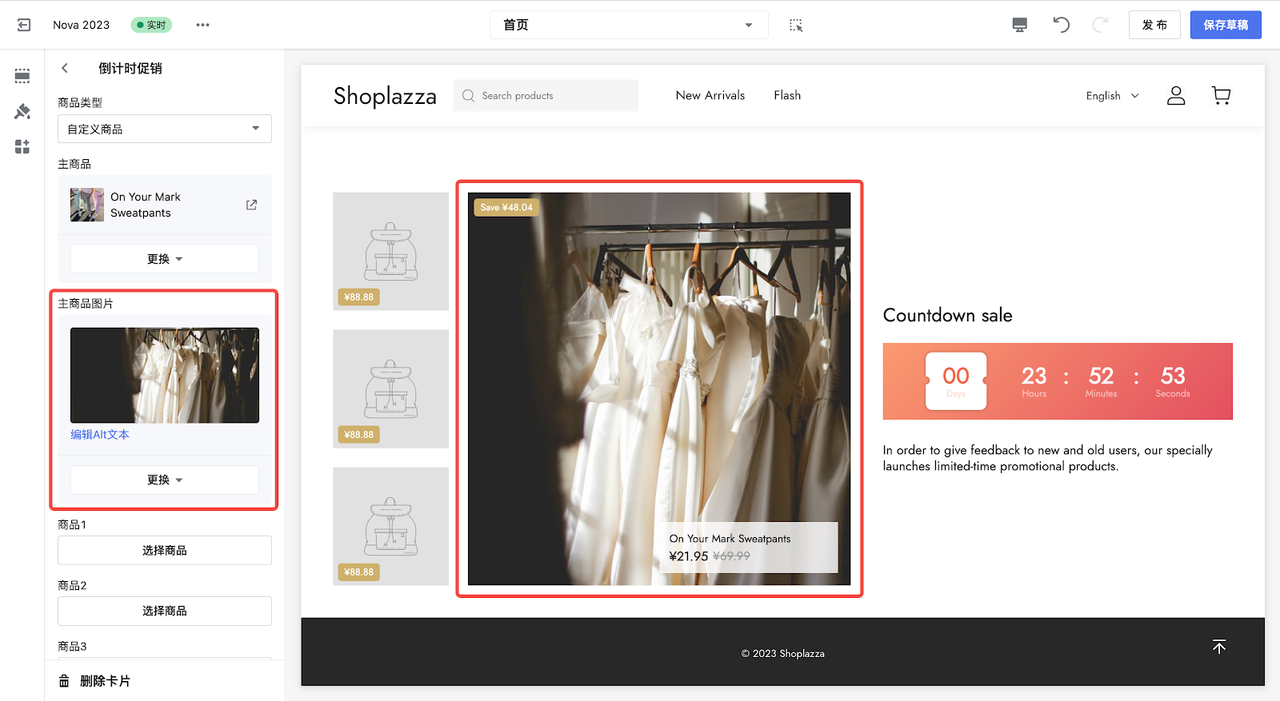Go back using the left chevron arrow

pos(65,69)
